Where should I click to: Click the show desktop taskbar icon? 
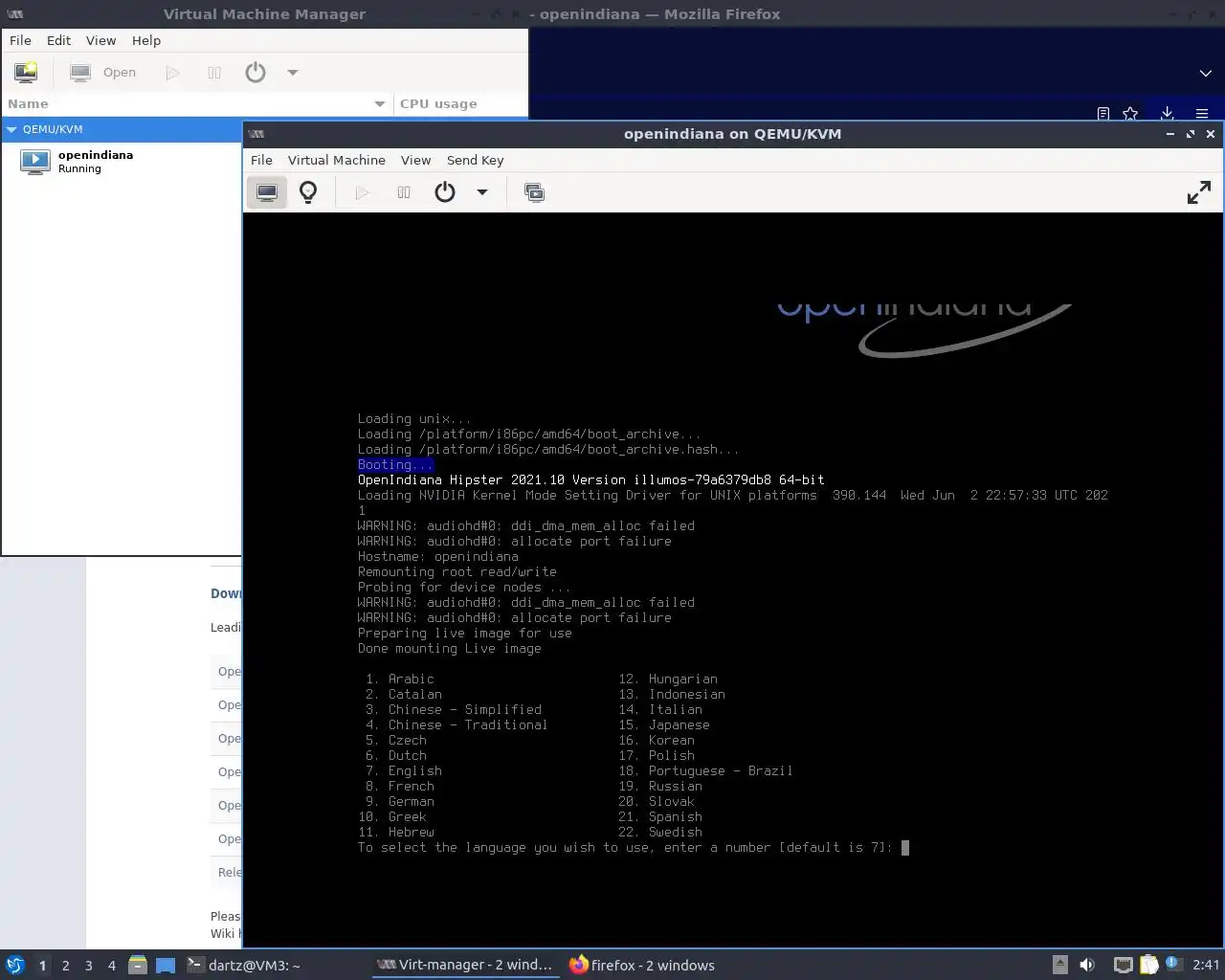166,965
